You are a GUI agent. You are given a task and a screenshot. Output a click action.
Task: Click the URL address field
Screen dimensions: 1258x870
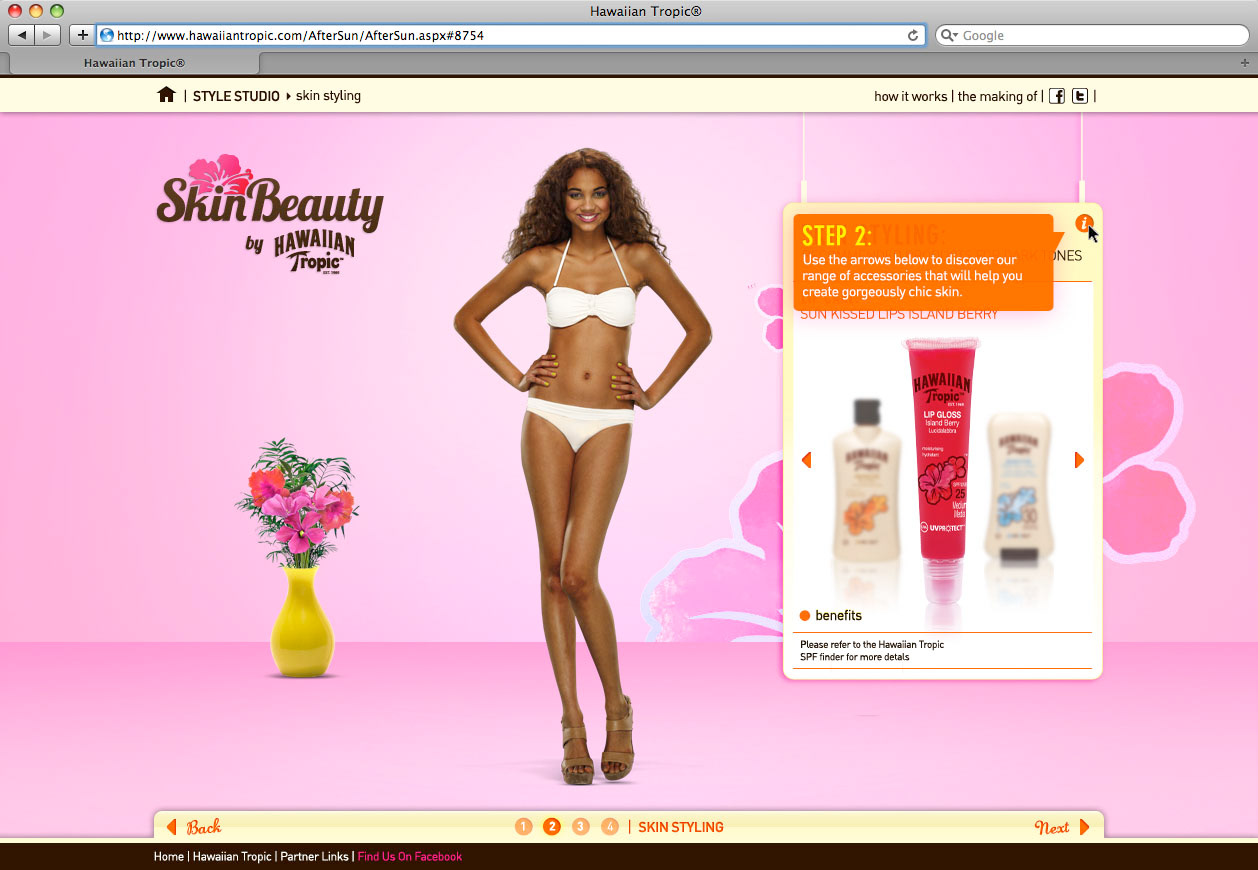pos(510,35)
